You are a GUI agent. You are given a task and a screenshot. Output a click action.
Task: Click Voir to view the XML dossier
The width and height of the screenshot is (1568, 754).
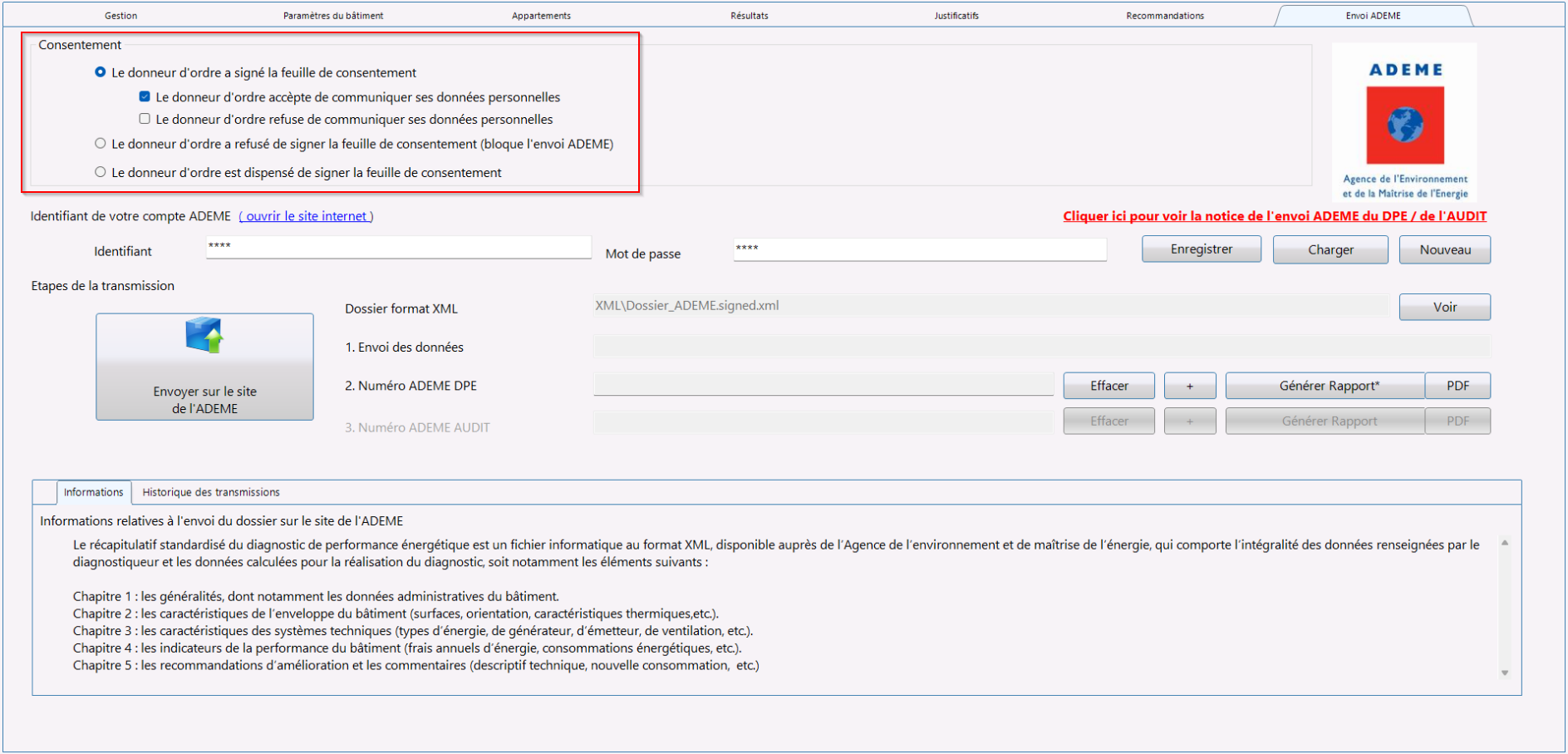pos(1444,307)
